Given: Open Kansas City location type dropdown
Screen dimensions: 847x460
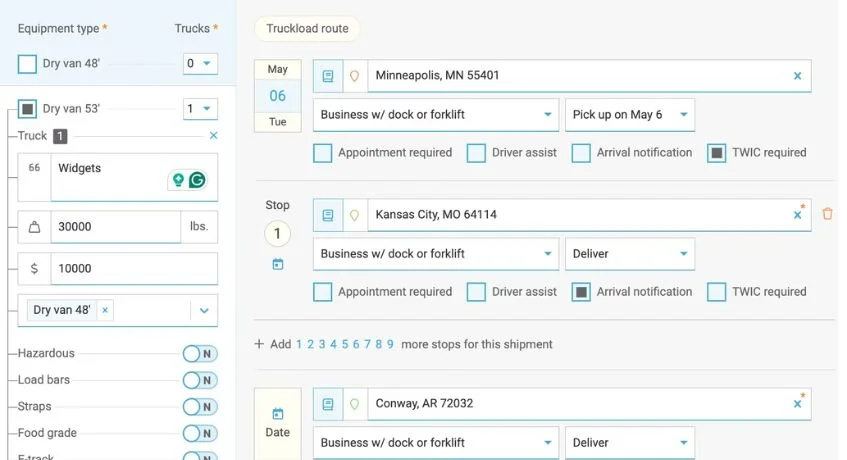Looking at the screenshot, I should coord(436,254).
